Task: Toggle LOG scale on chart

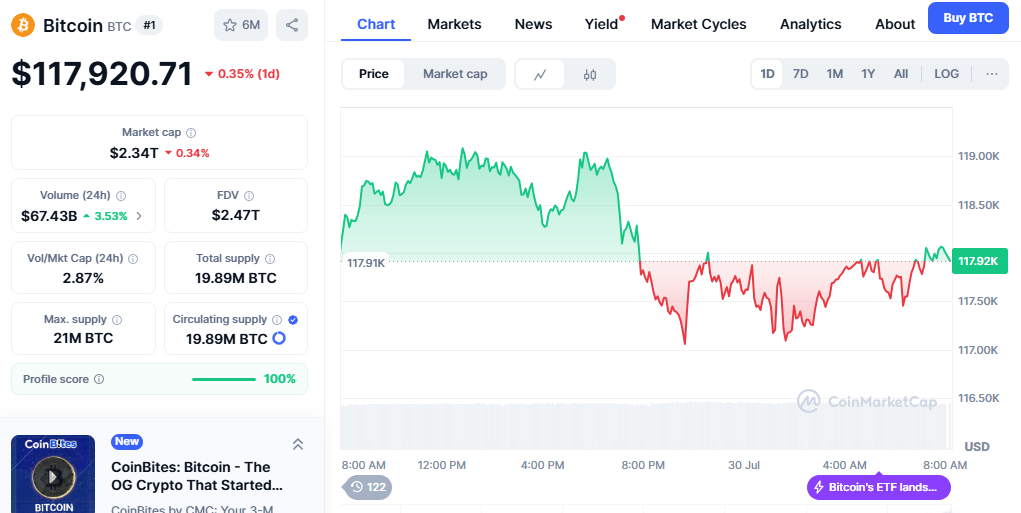Action: [946, 74]
